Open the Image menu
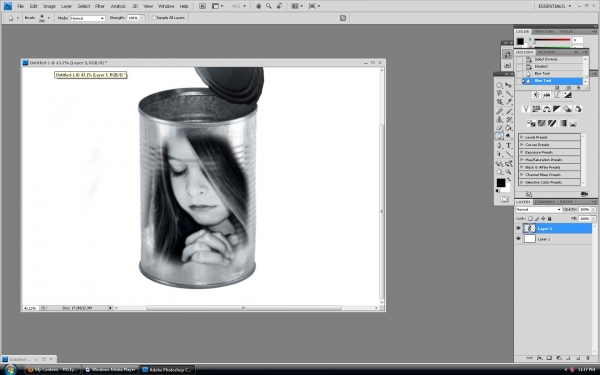 pos(49,6)
